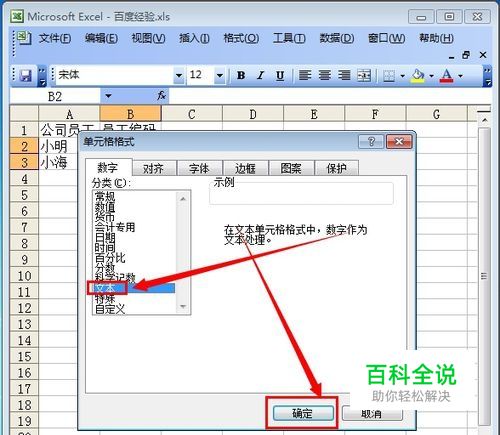Click category list scroll up arrow
Viewport: 500px width, 435px height.
point(183,199)
